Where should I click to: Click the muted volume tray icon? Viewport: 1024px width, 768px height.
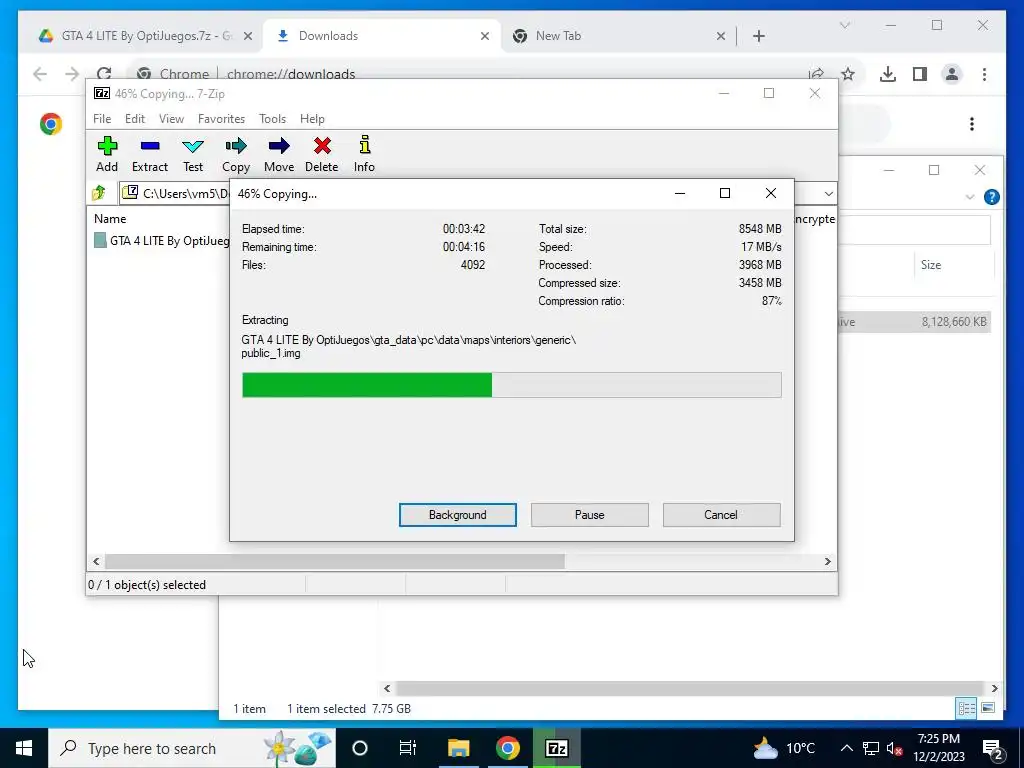tap(895, 748)
